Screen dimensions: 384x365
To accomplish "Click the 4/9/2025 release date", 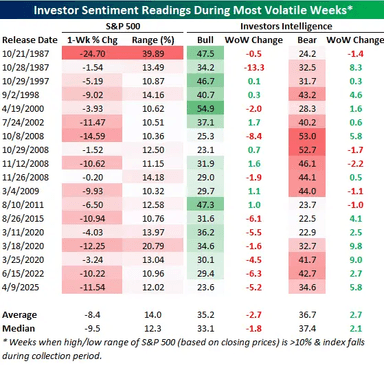I will (x=20, y=287).
